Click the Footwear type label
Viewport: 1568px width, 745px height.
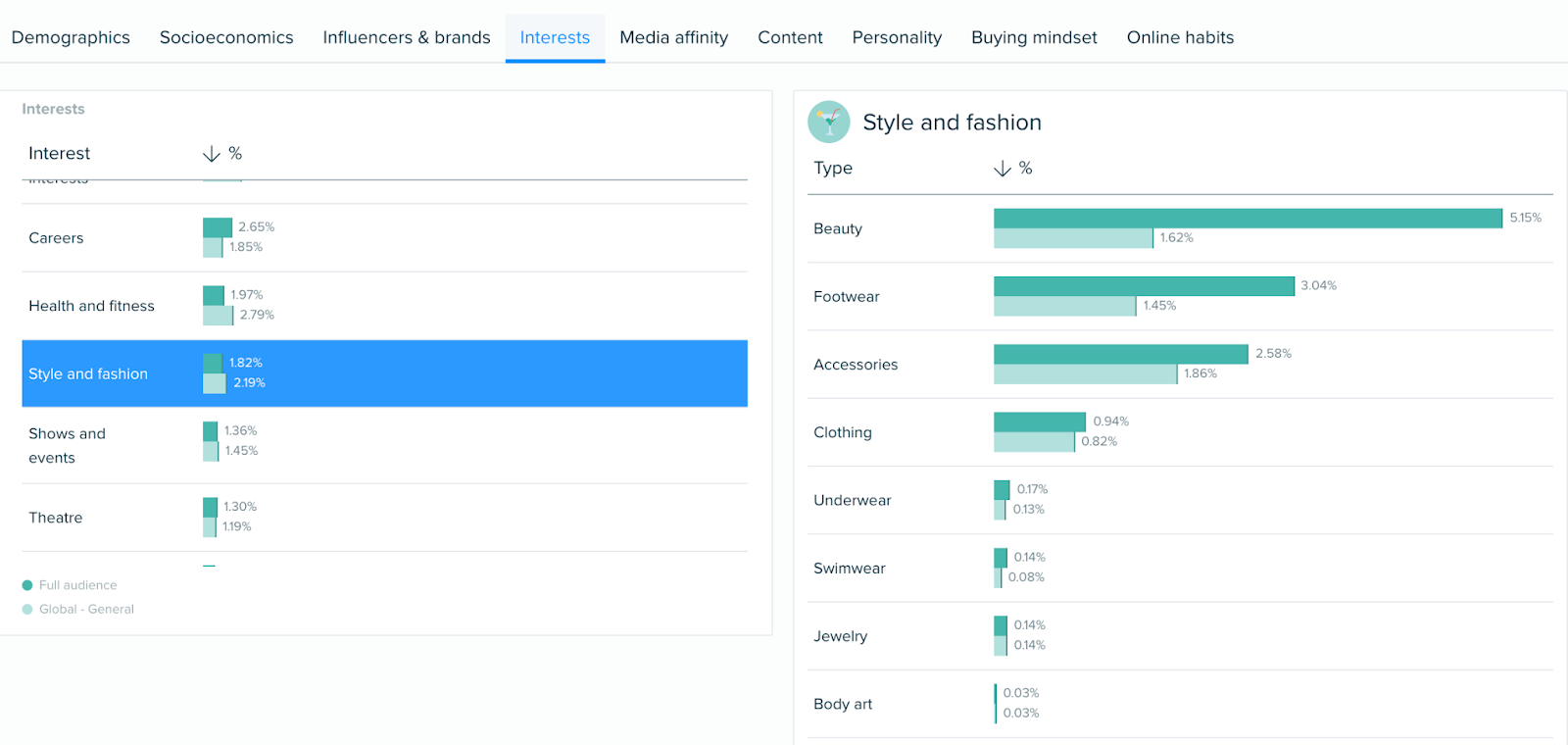847,296
